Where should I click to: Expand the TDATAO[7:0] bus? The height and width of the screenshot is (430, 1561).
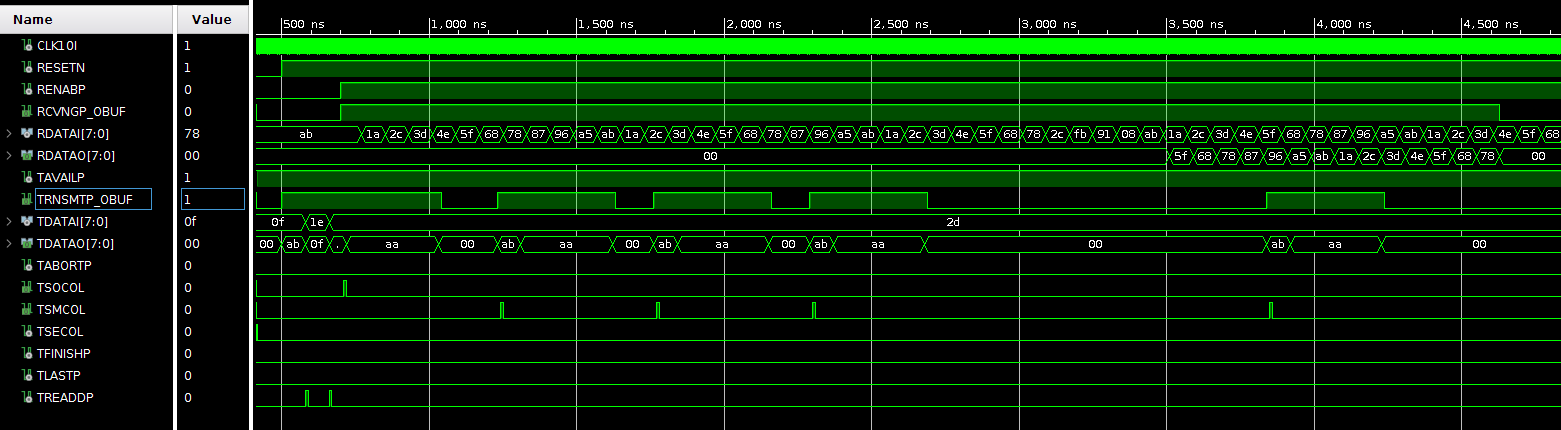click(9, 244)
